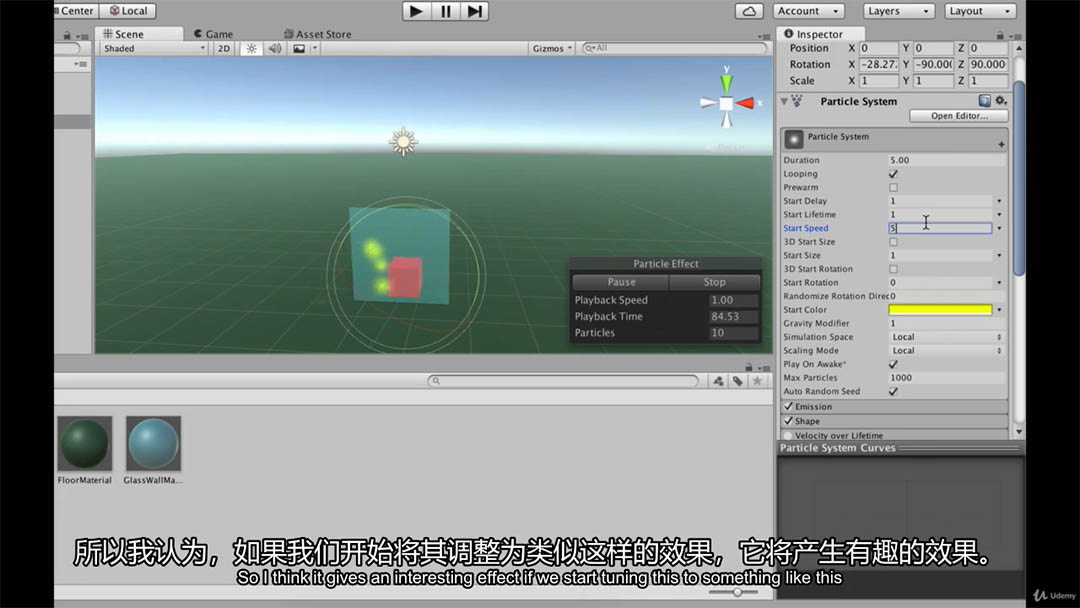Click the Pause button in toolbar
Image resolution: width=1080 pixels, height=608 pixels.
(x=446, y=11)
